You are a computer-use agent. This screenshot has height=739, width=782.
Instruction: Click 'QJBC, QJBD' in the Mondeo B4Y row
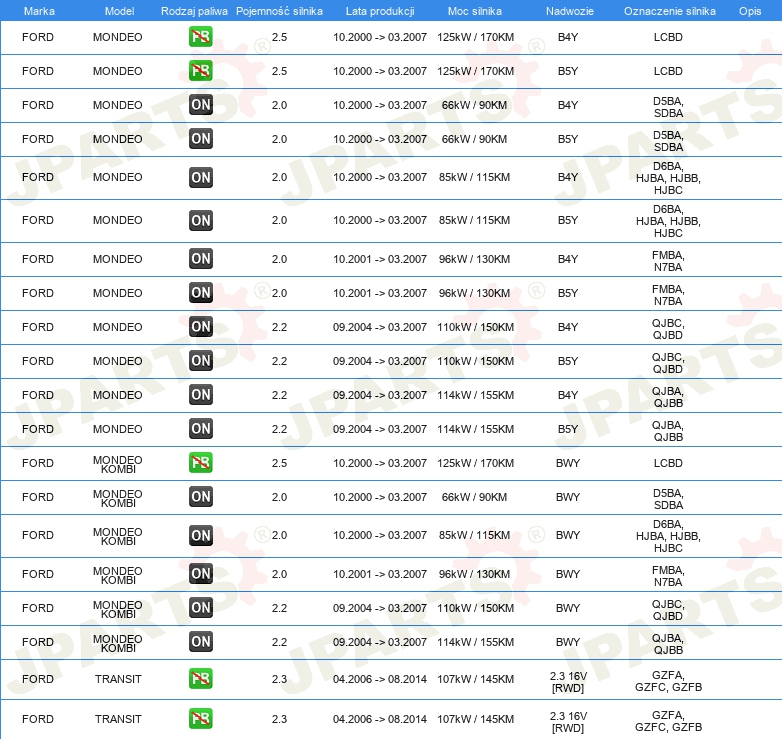[668, 329]
